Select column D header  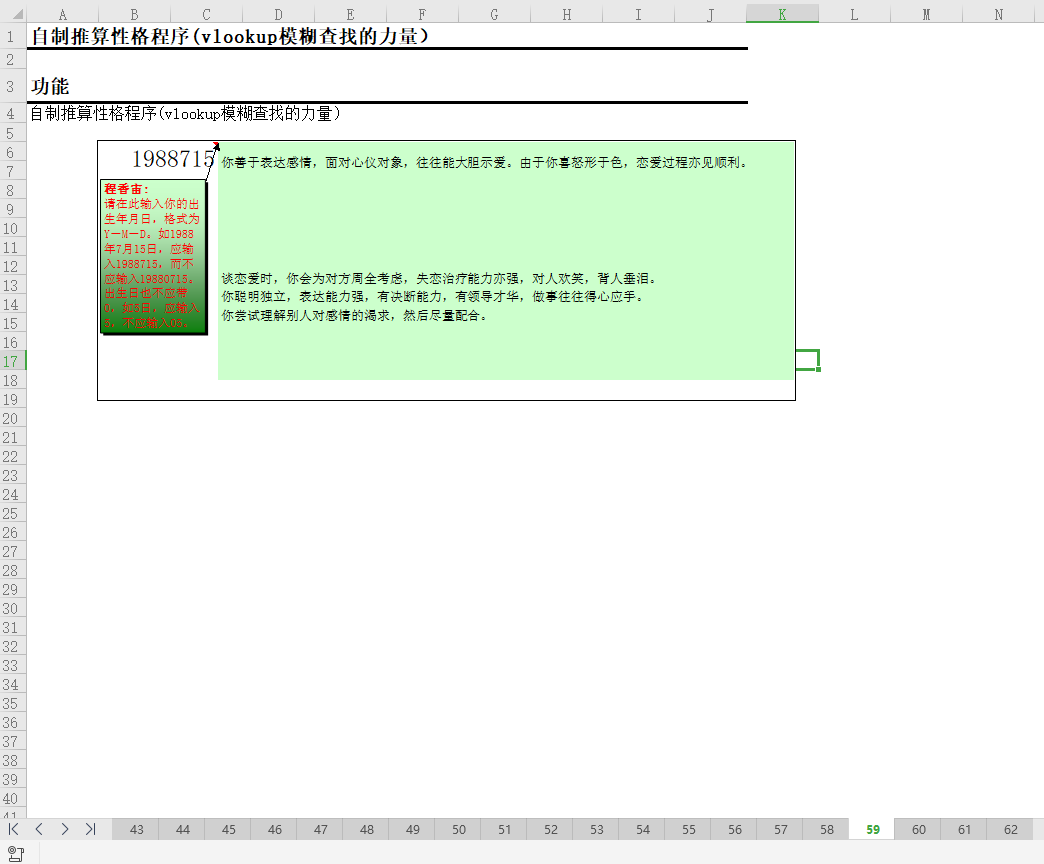[278, 14]
